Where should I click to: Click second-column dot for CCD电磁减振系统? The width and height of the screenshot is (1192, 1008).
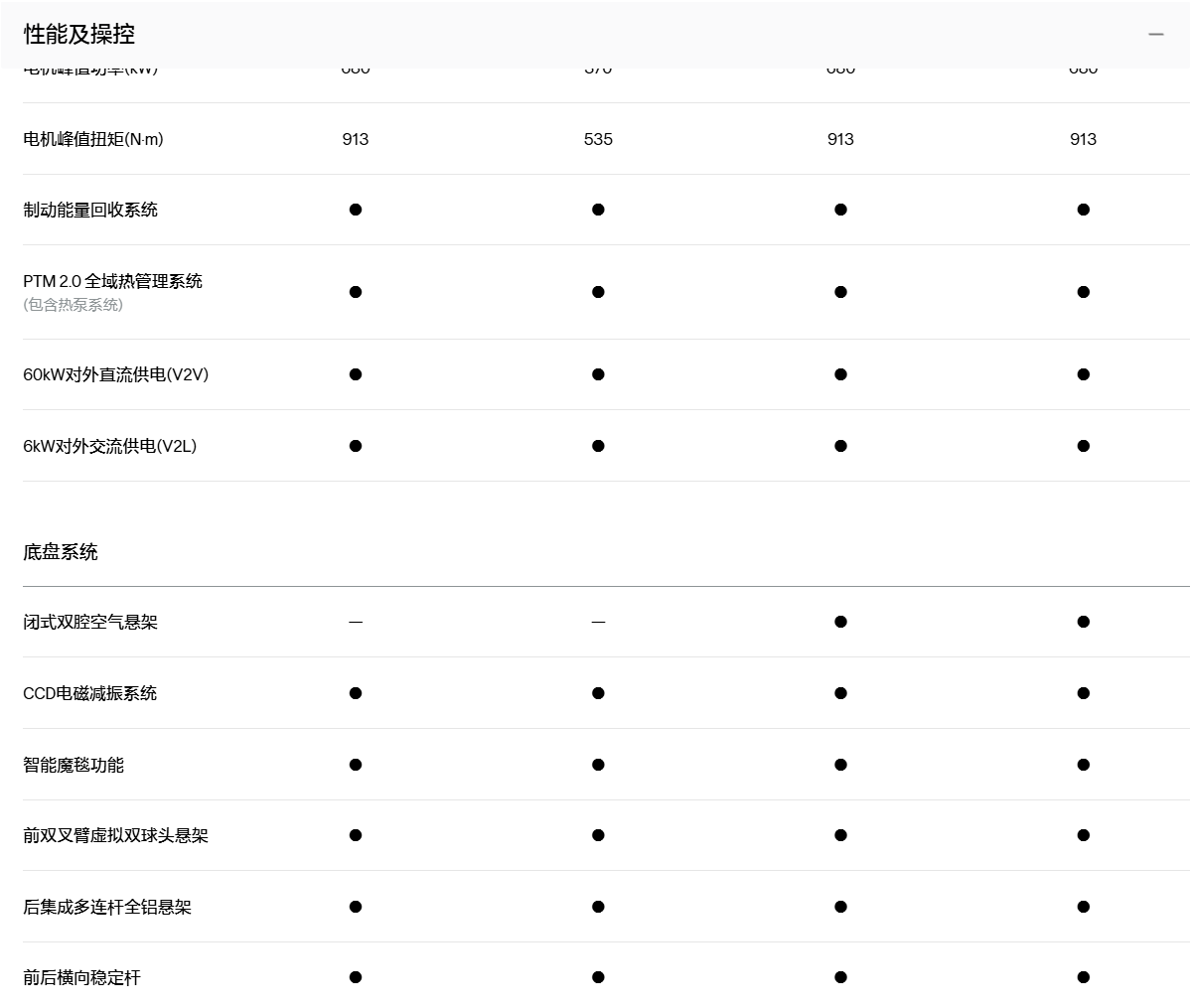[598, 693]
